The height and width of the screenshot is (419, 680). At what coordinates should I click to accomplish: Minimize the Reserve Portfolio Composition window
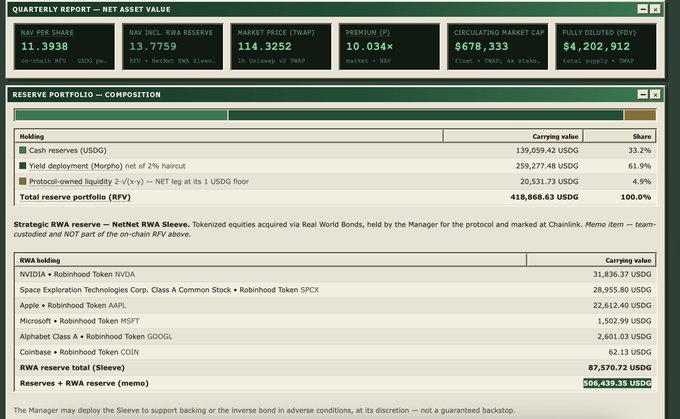(643, 94)
